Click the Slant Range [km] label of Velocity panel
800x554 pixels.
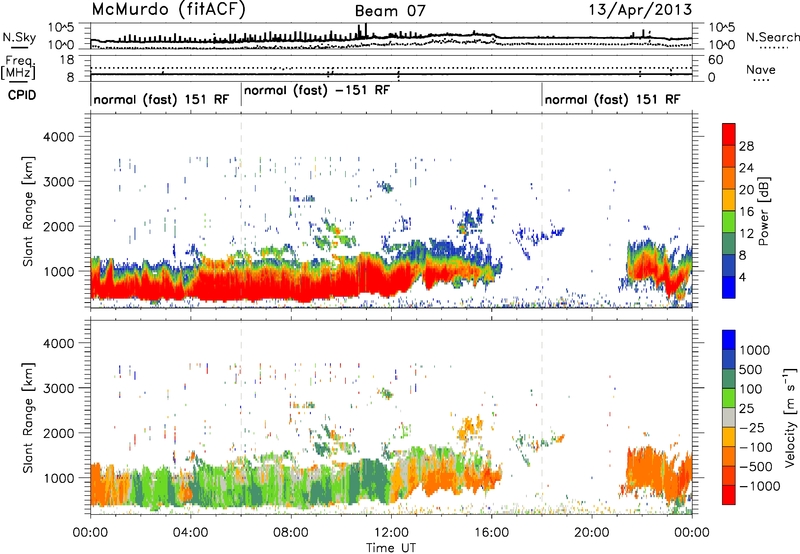coord(29,417)
